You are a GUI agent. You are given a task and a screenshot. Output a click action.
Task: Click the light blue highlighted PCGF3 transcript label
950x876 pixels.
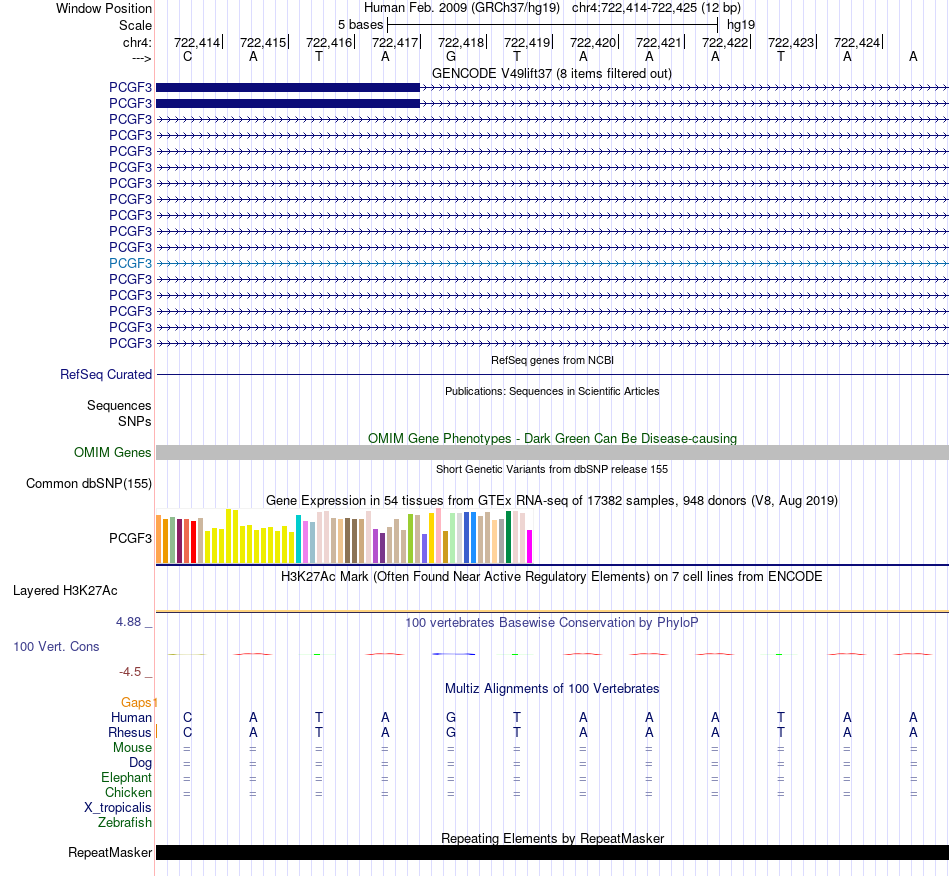130,263
